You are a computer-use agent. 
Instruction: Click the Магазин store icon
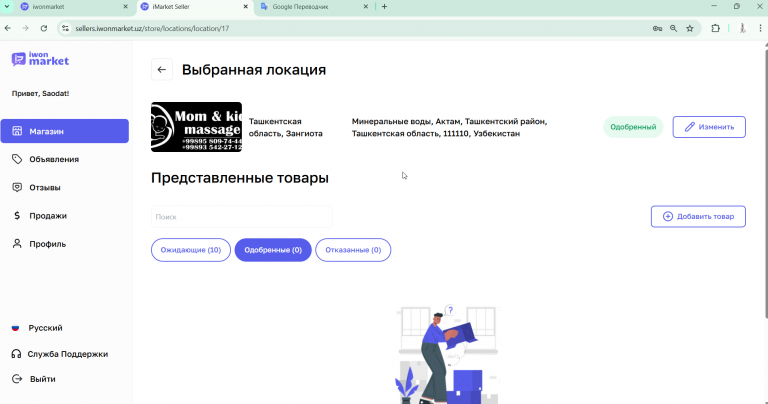pyautogui.click(x=17, y=131)
